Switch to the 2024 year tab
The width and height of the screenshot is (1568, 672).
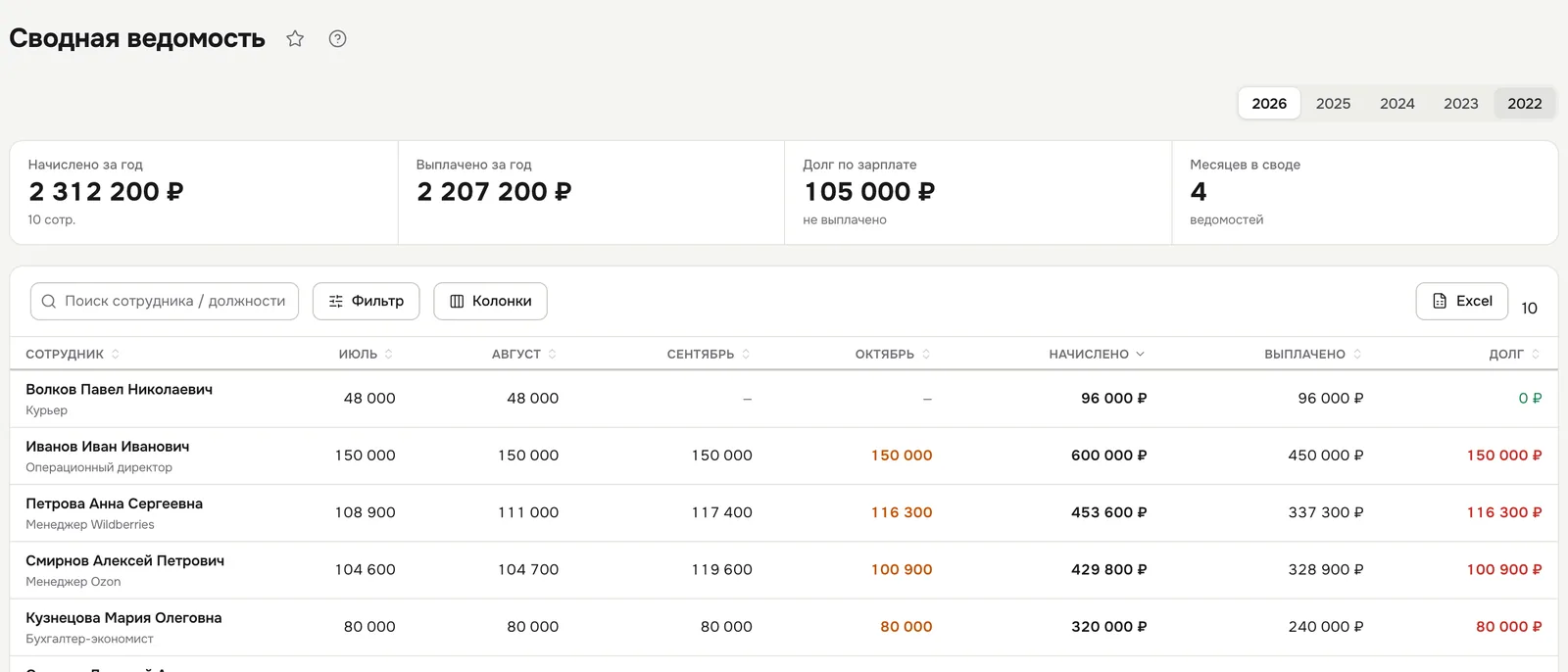pos(1397,104)
